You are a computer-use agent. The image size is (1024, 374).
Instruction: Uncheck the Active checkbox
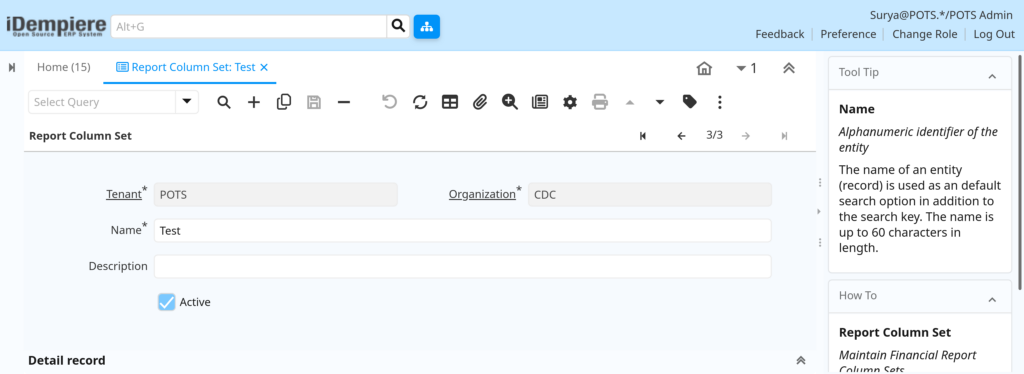point(167,302)
